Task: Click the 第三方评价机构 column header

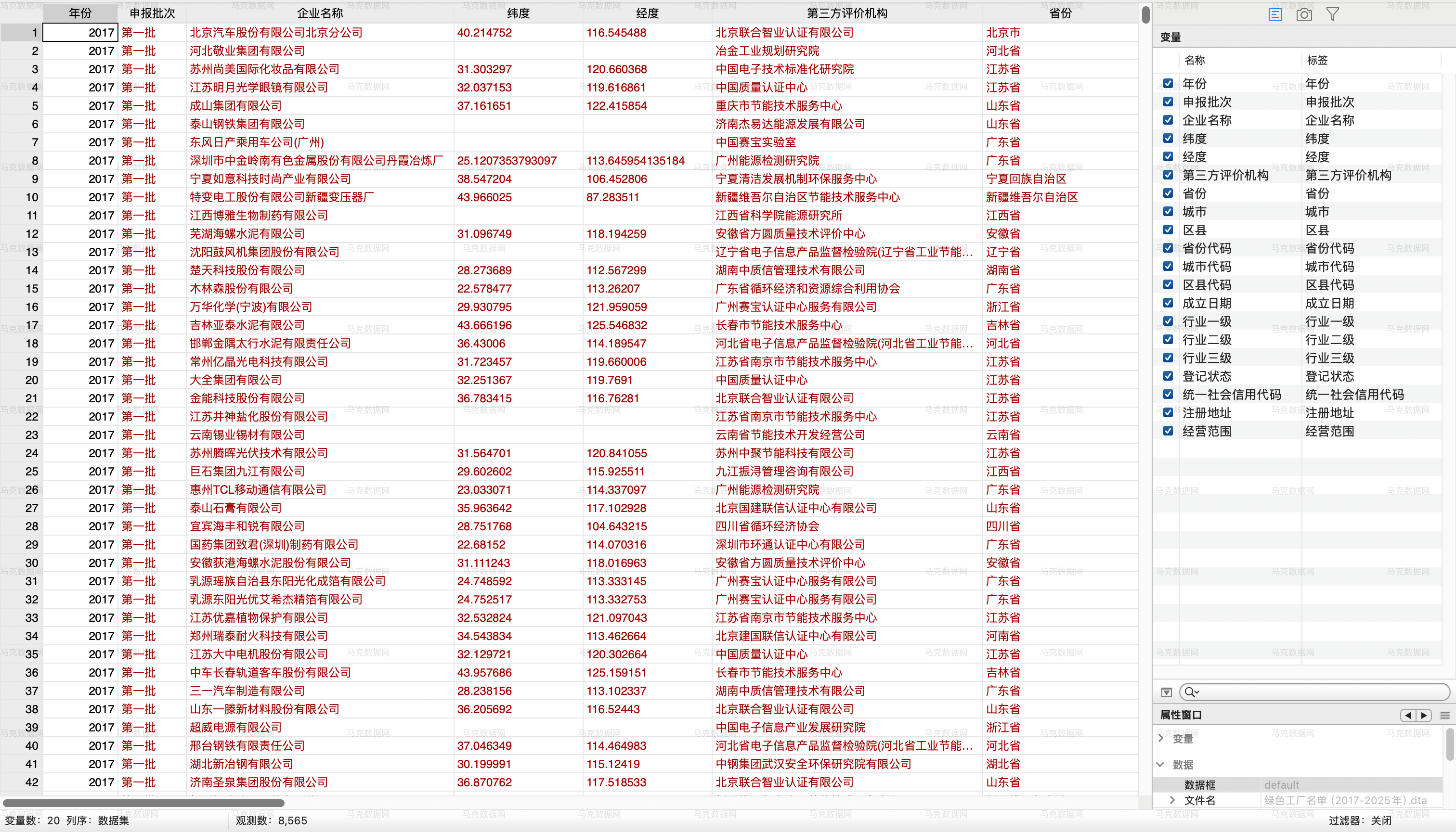Action: pos(847,13)
